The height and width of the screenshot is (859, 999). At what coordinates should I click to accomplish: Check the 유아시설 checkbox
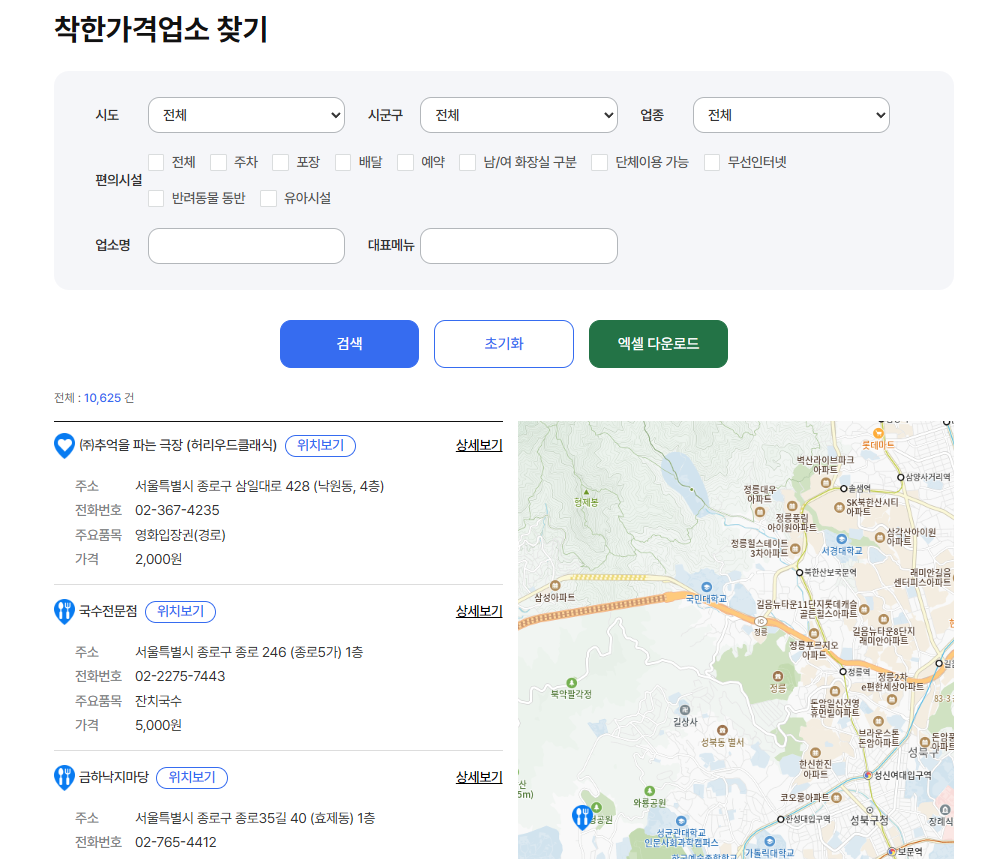[x=268, y=198]
